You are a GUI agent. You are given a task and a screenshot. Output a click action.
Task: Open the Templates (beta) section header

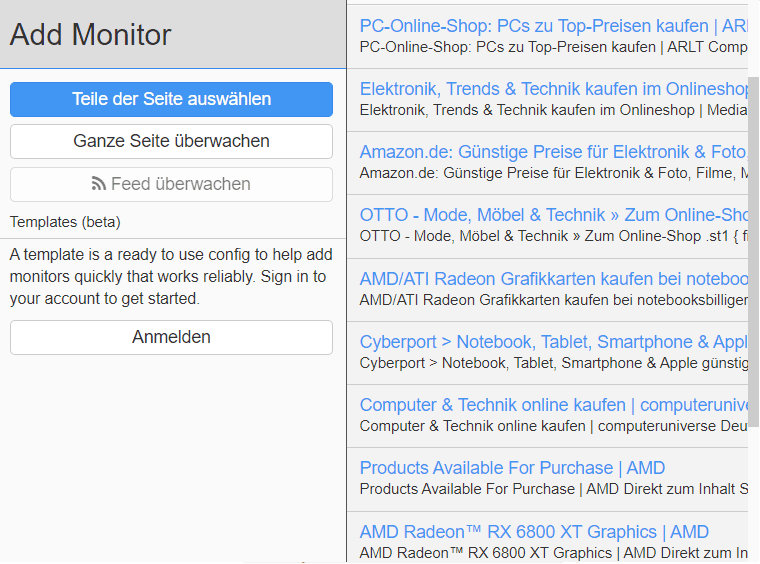(x=65, y=222)
